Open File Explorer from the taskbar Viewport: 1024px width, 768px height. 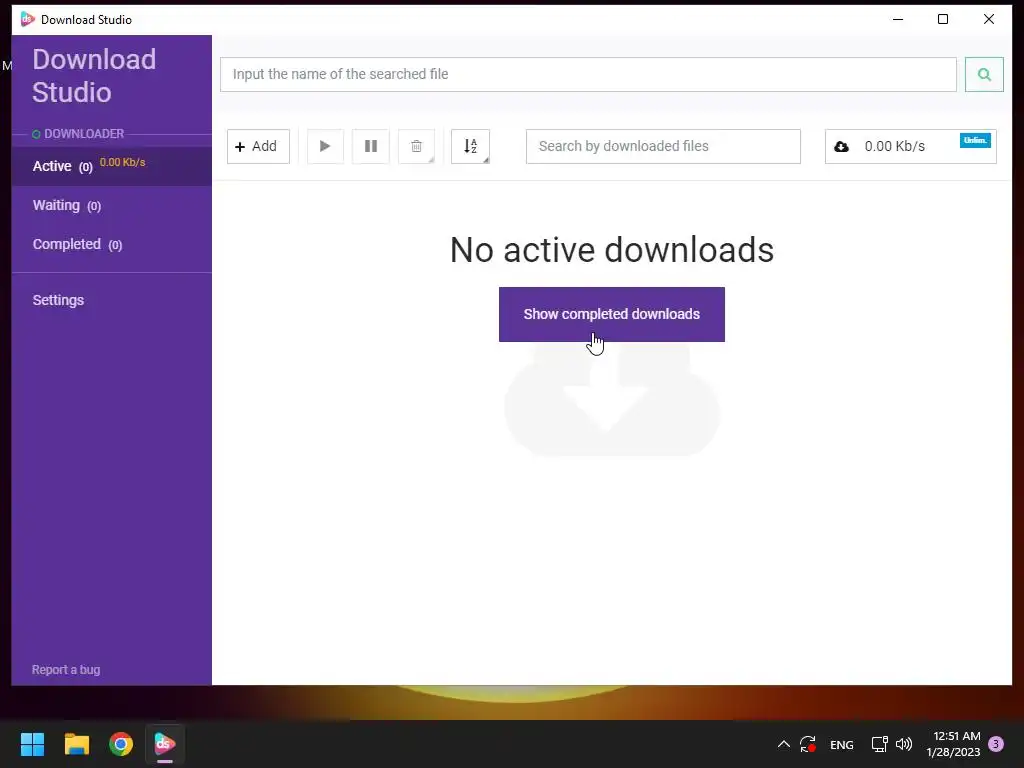pyautogui.click(x=76, y=744)
